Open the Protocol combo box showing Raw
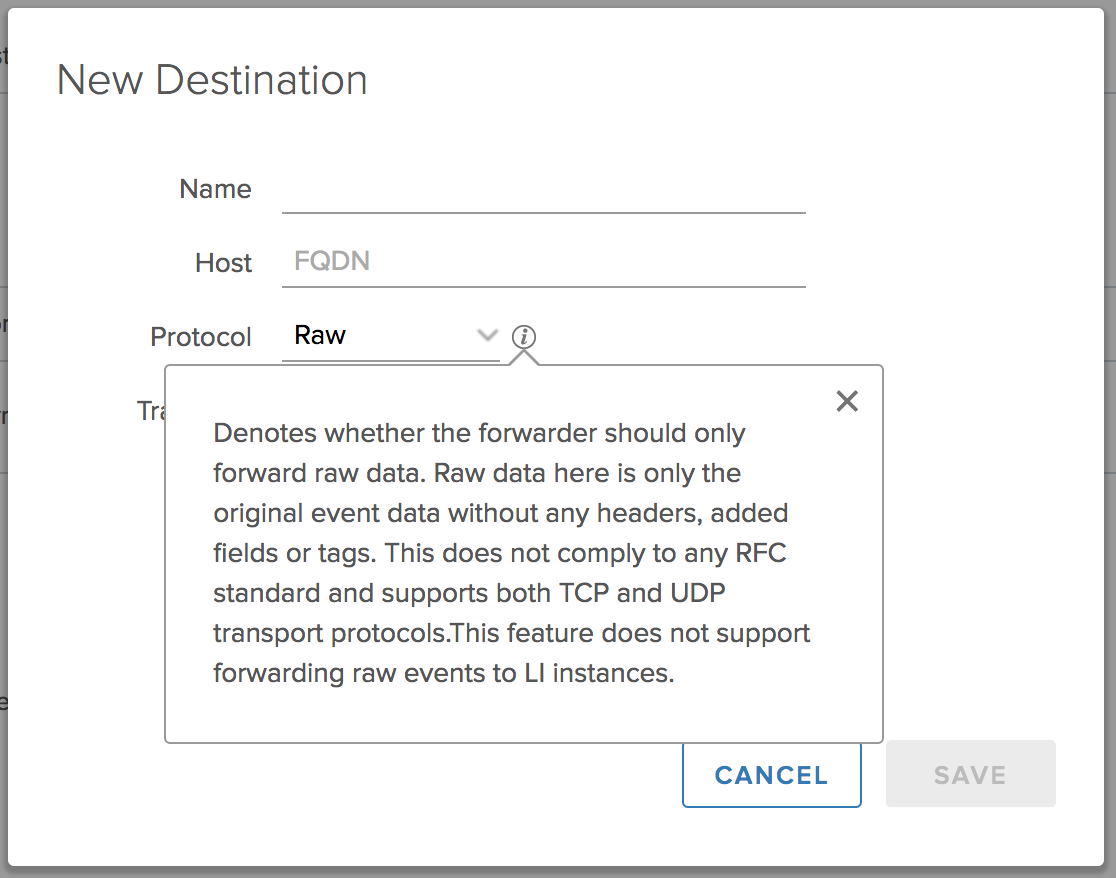The height and width of the screenshot is (878, 1116). click(380, 336)
